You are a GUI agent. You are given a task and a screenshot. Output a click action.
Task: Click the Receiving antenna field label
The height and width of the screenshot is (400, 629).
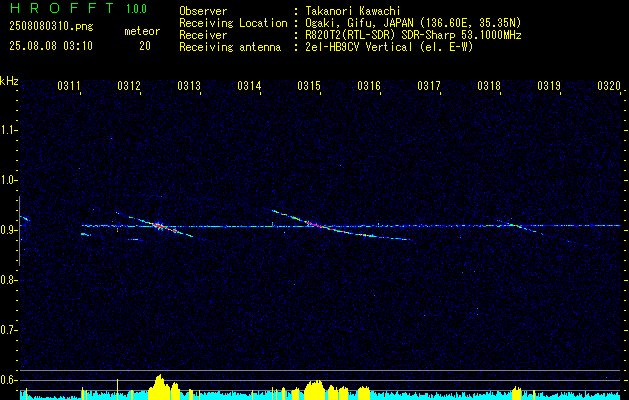[x=230, y=47]
